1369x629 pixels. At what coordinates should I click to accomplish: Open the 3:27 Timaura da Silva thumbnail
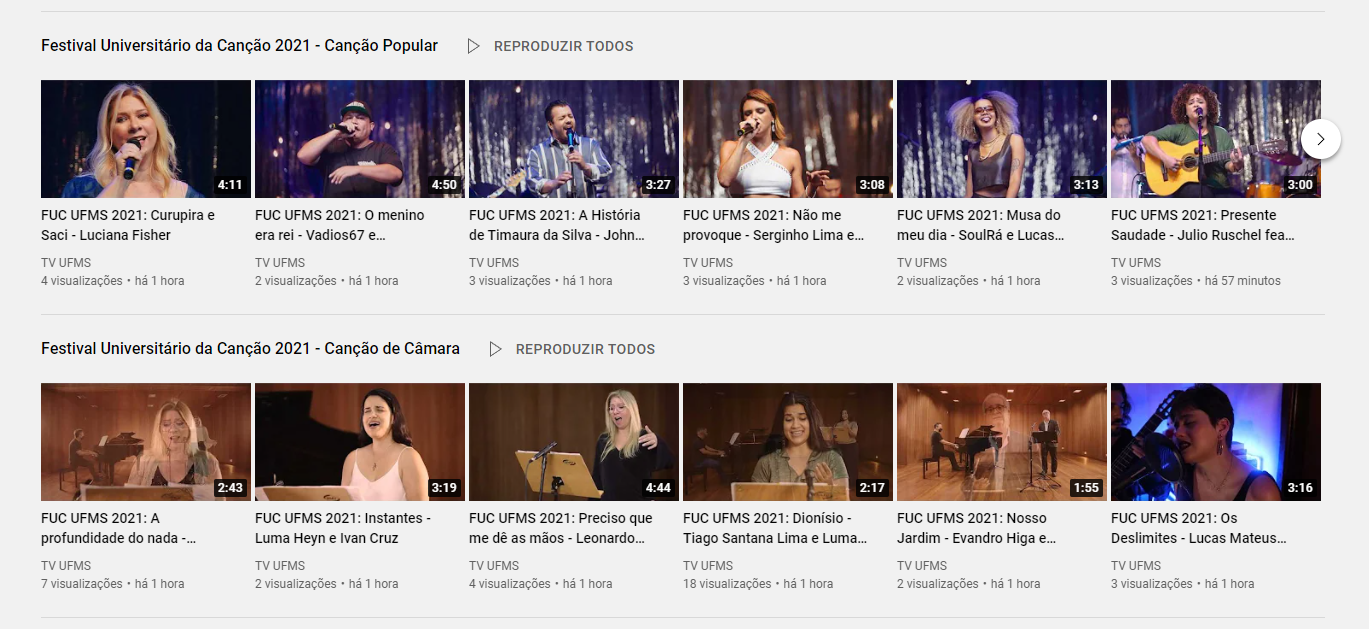573,139
